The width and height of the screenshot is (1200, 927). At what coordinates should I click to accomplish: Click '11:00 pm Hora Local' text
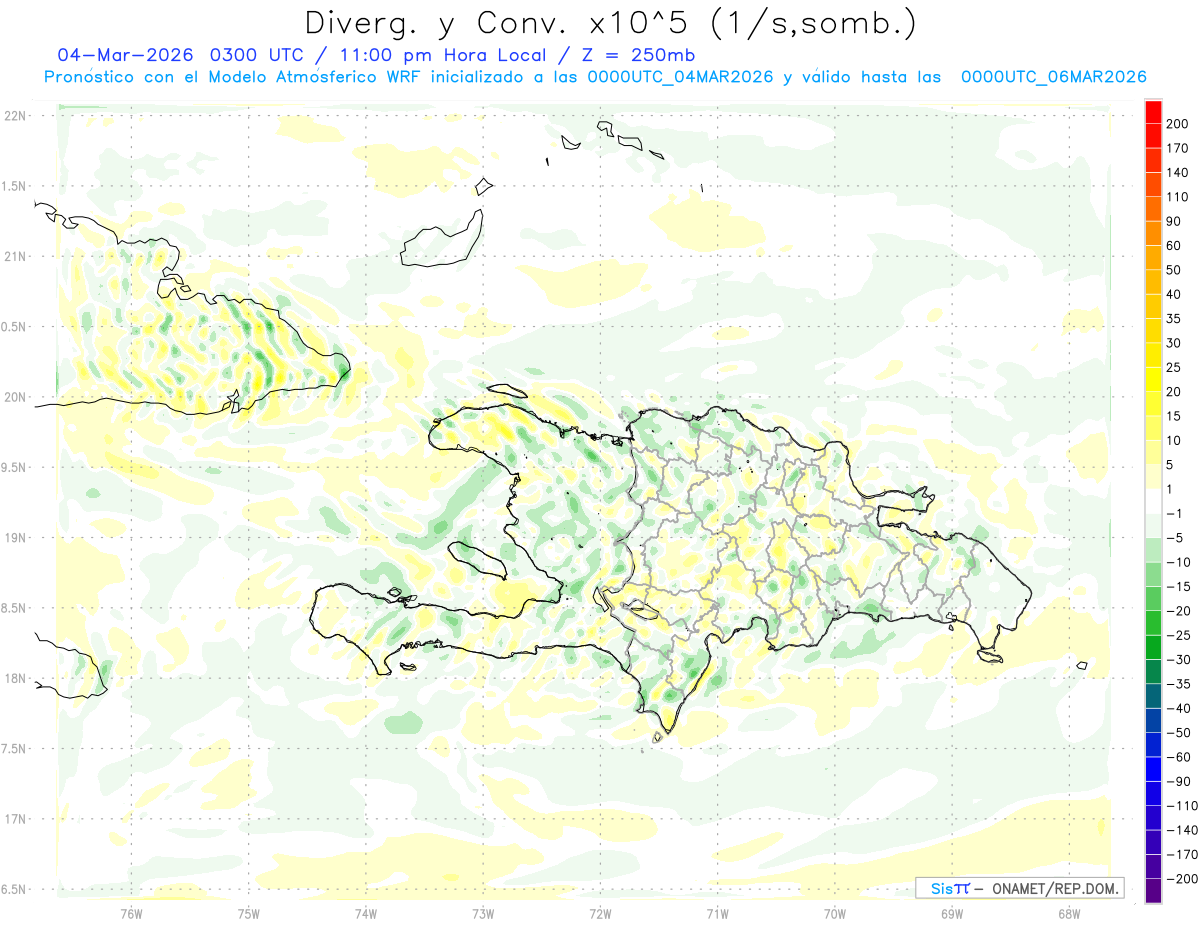coord(440,55)
